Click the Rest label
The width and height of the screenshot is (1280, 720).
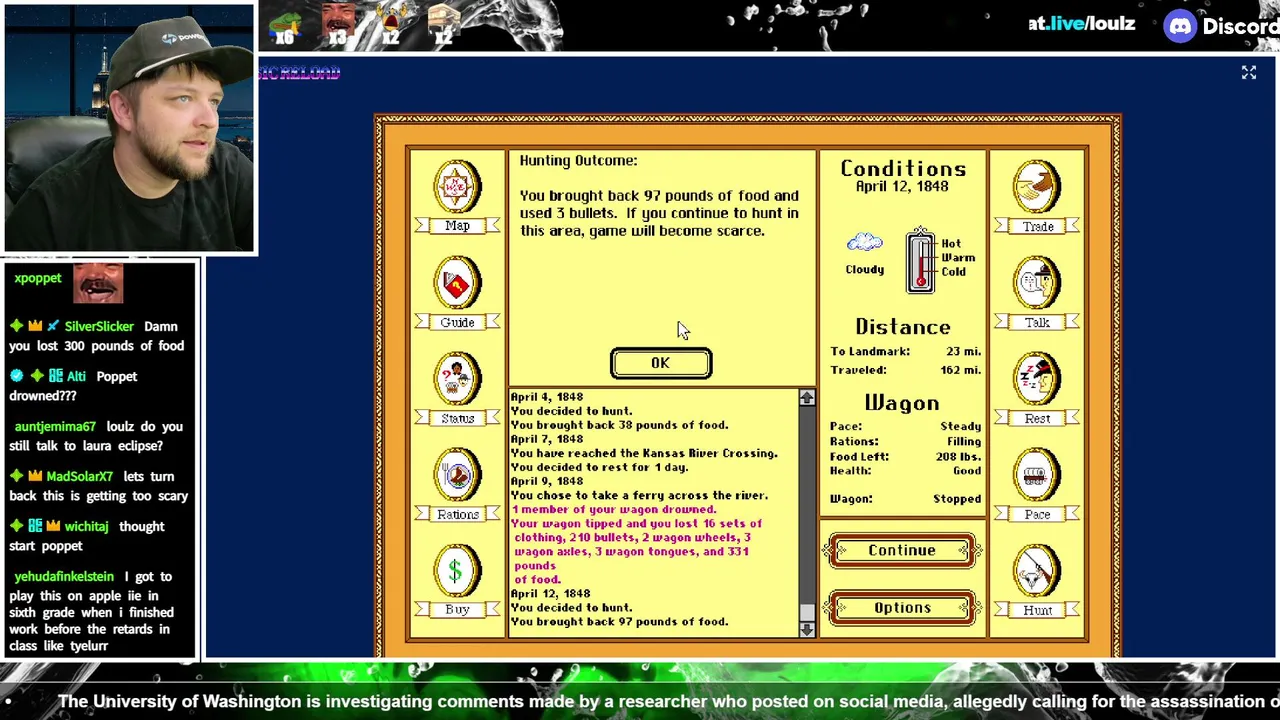pos(1037,418)
